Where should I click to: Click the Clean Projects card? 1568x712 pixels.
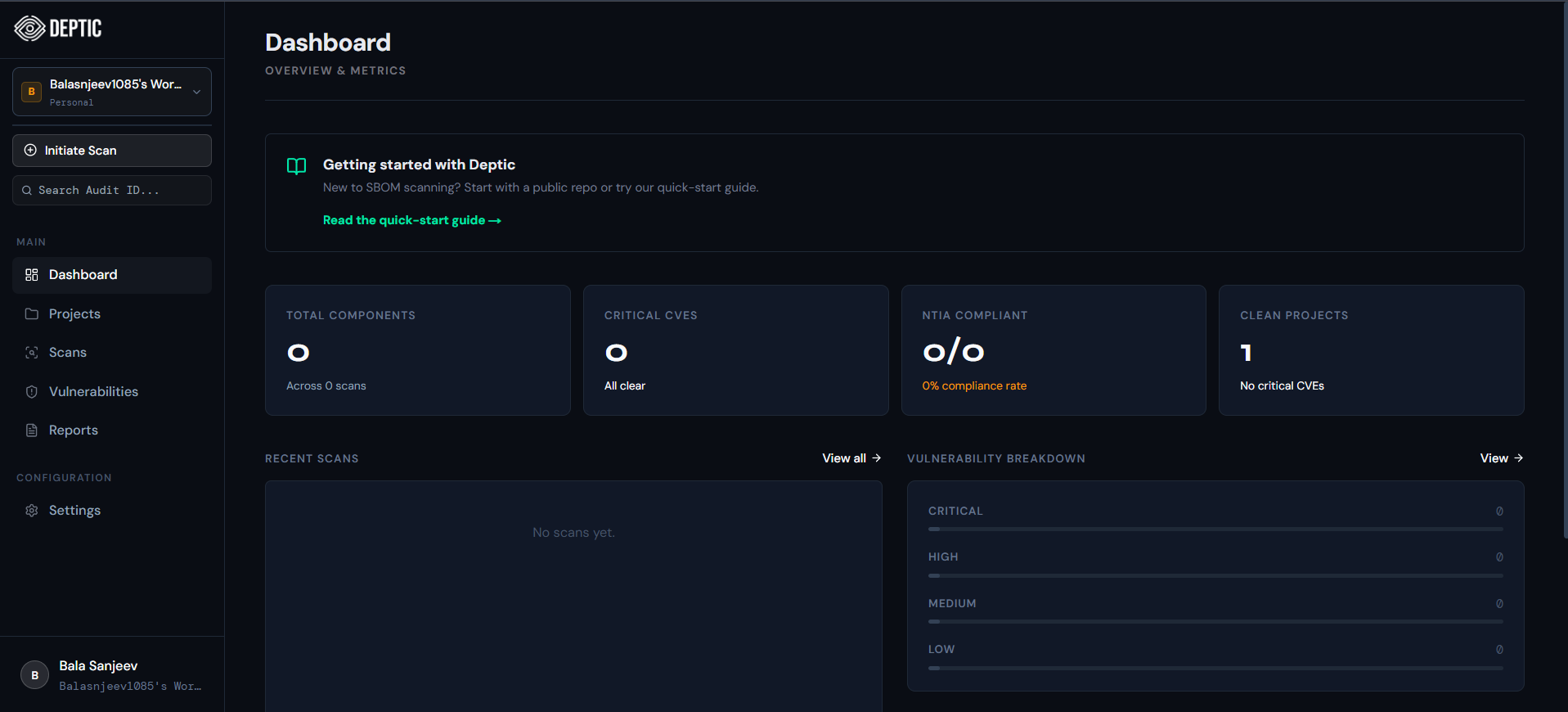point(1372,350)
